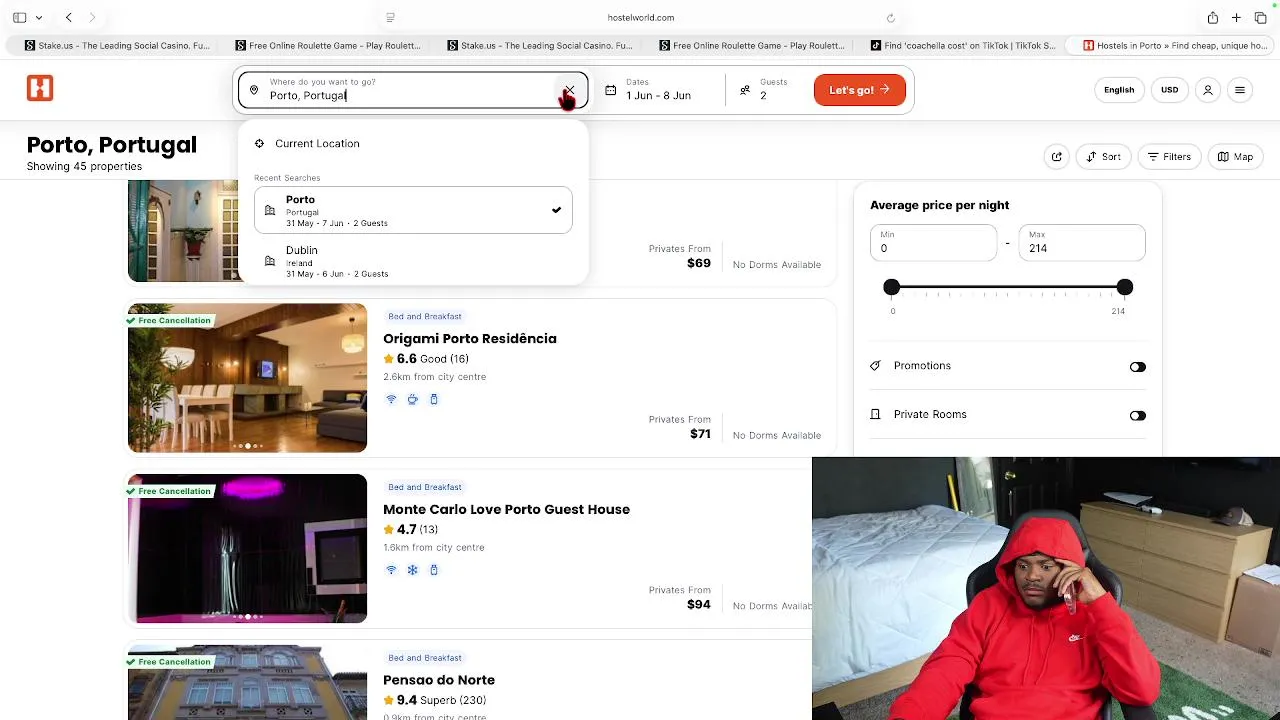The image size is (1280, 720).
Task: Clear the destination search field
Action: tap(569, 90)
